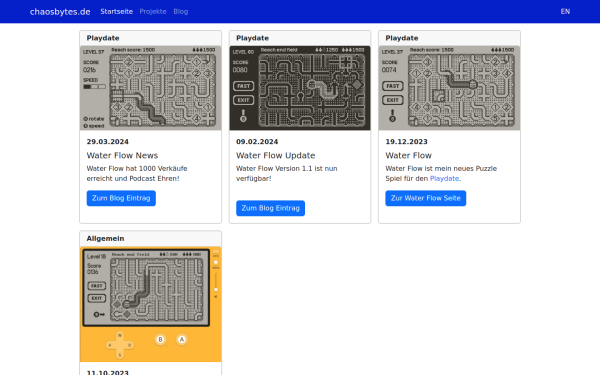
Task: Select the Startseite navigation item
Action: pyautogui.click(x=116, y=11)
